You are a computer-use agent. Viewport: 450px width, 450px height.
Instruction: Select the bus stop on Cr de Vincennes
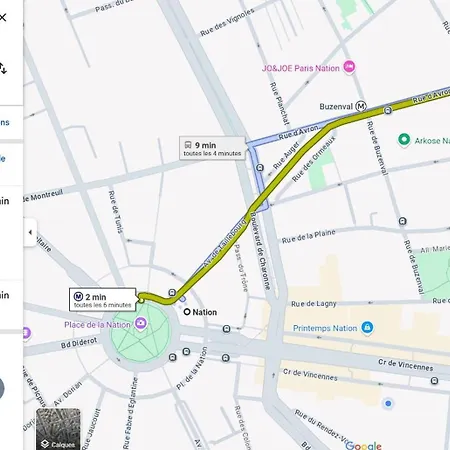pyautogui.click(x=434, y=381)
